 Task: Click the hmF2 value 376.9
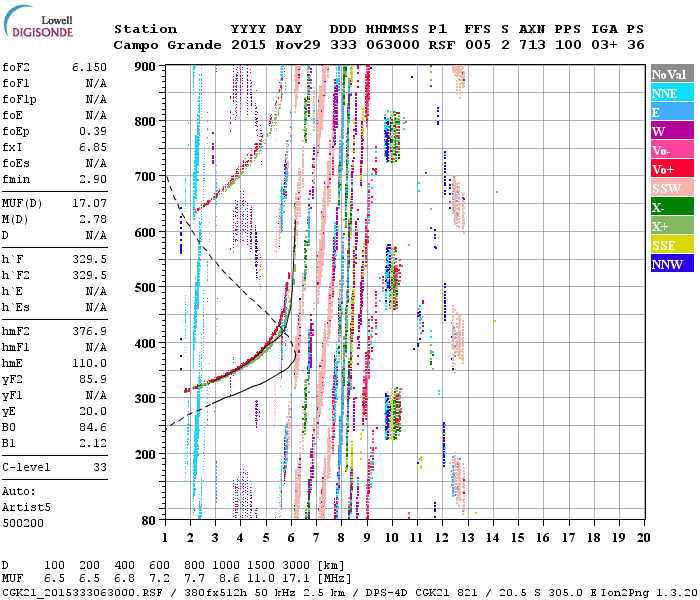click(89, 331)
